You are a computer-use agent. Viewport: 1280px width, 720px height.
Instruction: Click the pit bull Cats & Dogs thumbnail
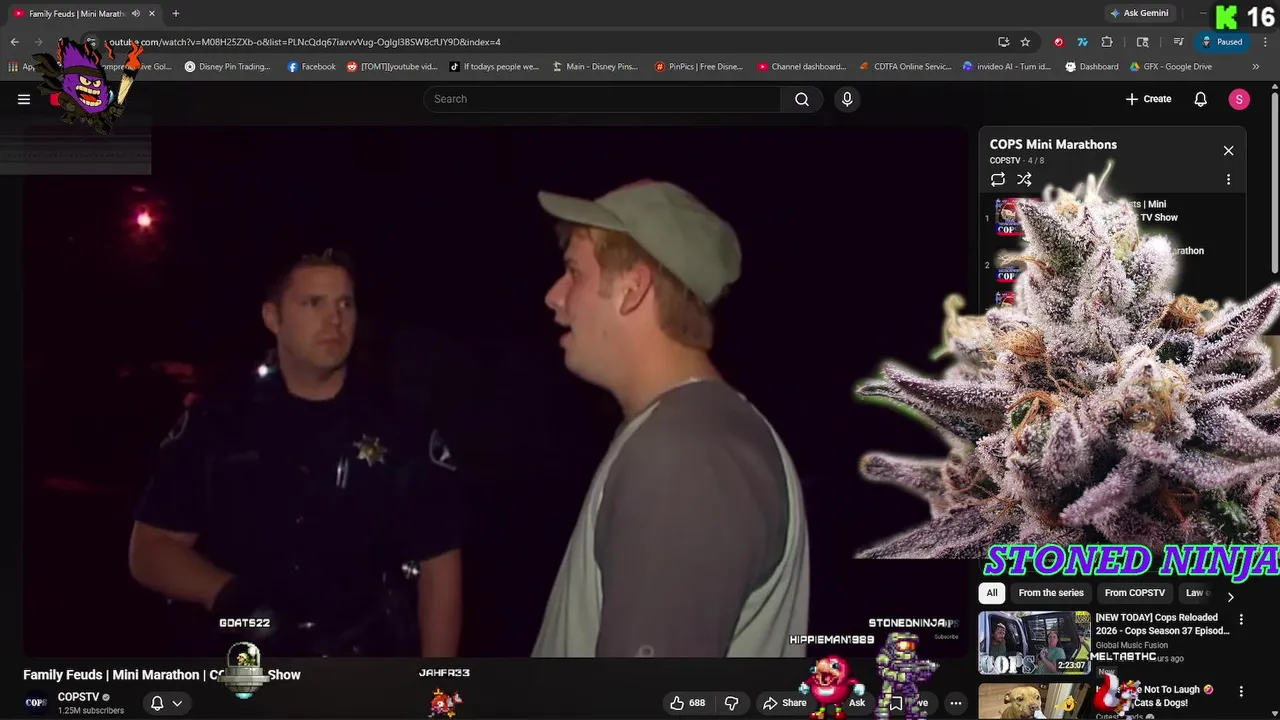(1033, 701)
